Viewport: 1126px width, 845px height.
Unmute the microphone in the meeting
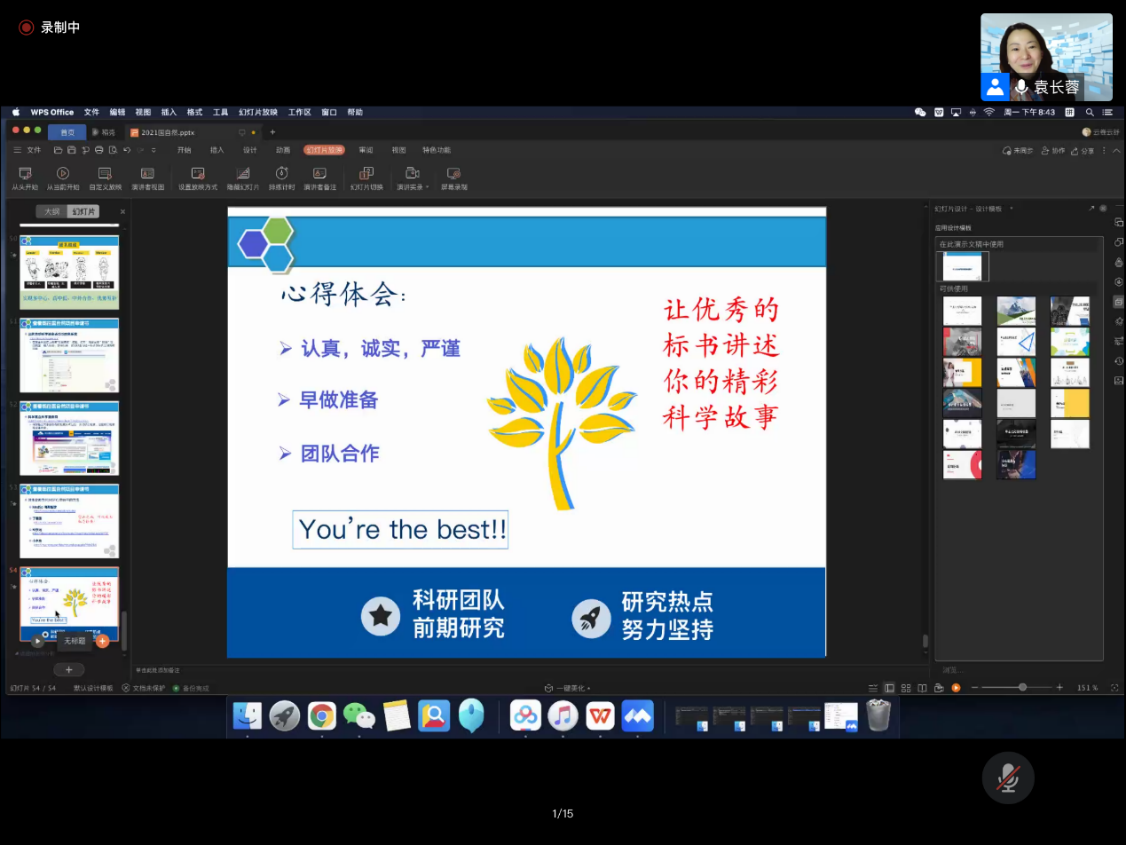[1008, 778]
